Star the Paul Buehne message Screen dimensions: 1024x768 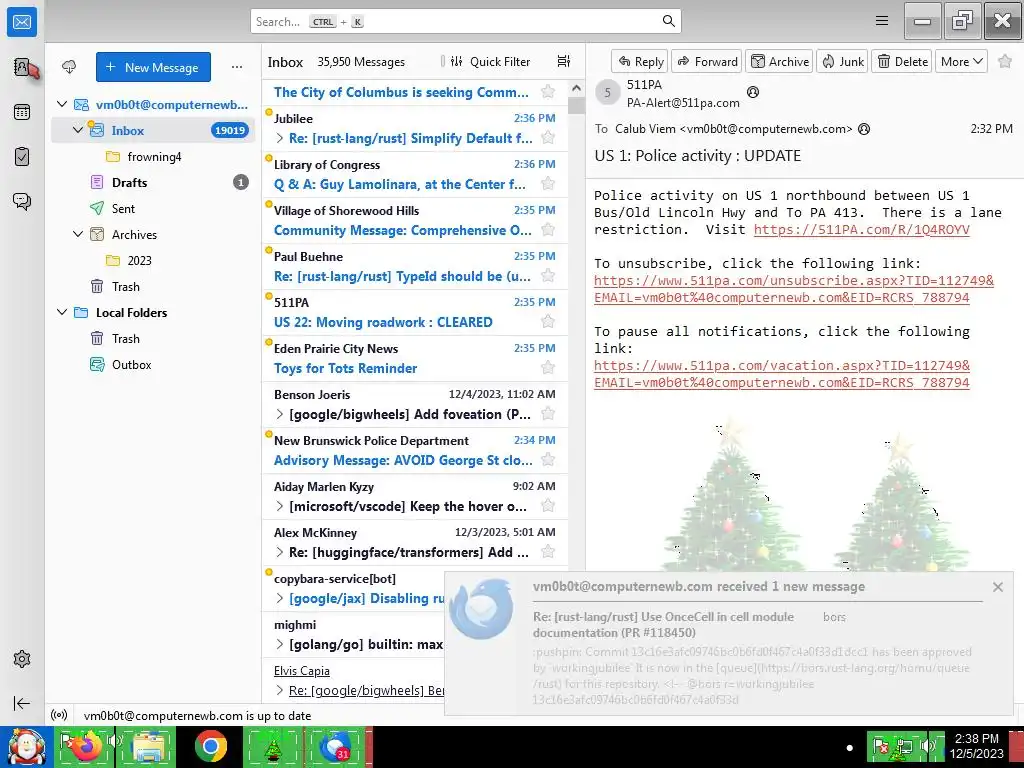coord(548,276)
